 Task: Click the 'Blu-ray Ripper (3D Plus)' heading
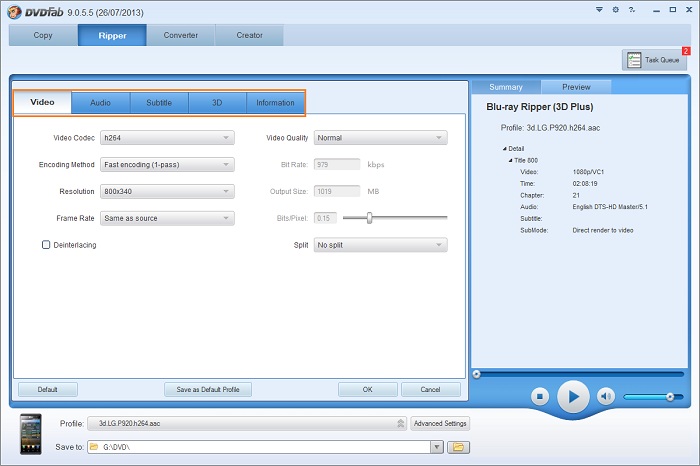(x=539, y=107)
